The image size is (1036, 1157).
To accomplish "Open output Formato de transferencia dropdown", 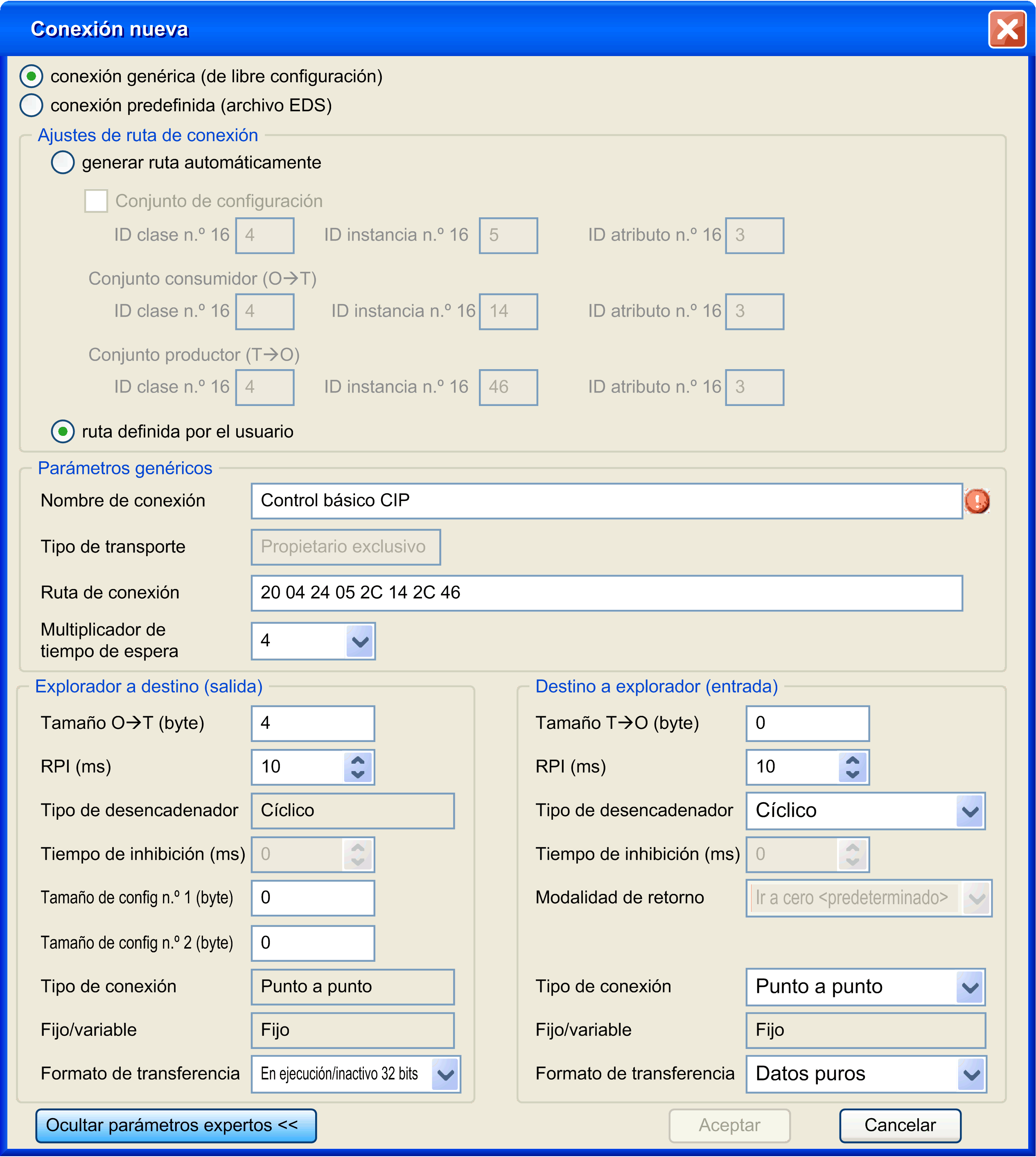I will [x=445, y=1074].
